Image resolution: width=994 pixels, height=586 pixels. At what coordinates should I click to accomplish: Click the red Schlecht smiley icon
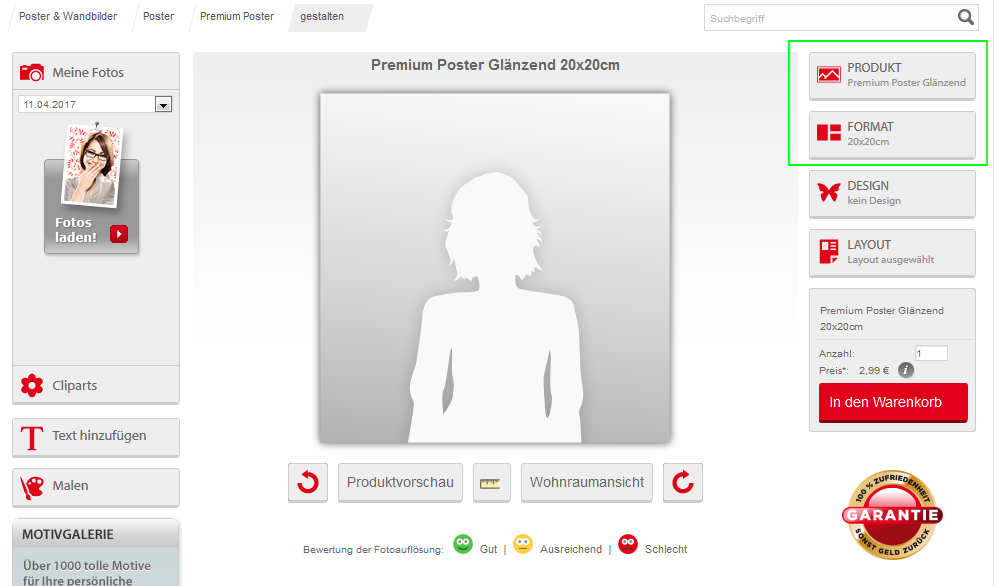pos(628,544)
